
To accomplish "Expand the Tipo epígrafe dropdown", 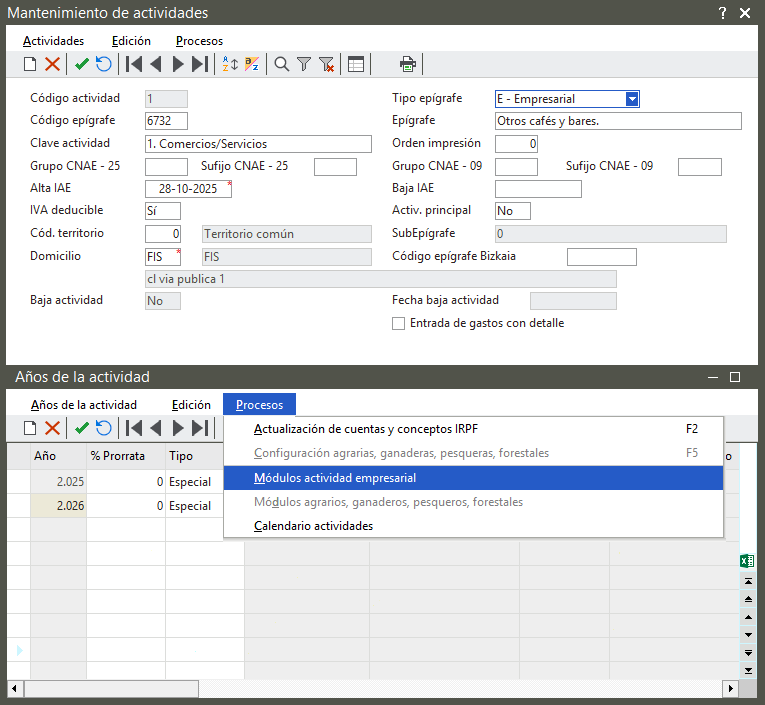I will 632,99.
